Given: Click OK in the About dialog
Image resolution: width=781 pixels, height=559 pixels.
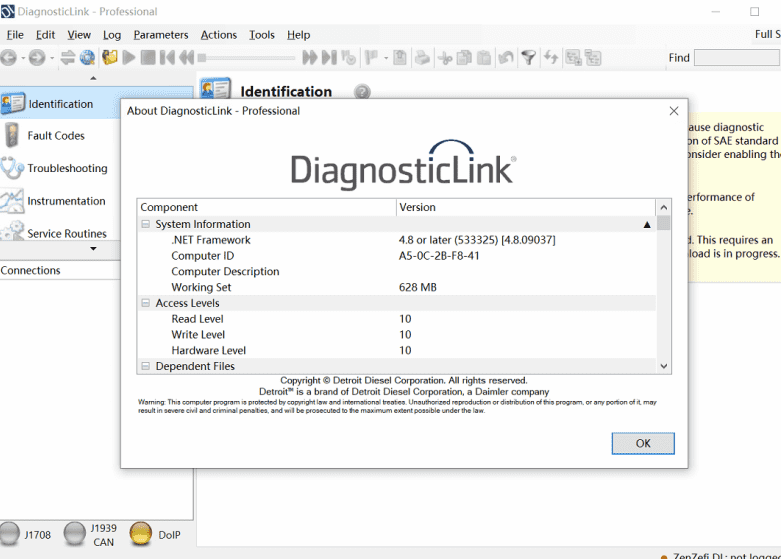Looking at the screenshot, I should click(x=643, y=443).
